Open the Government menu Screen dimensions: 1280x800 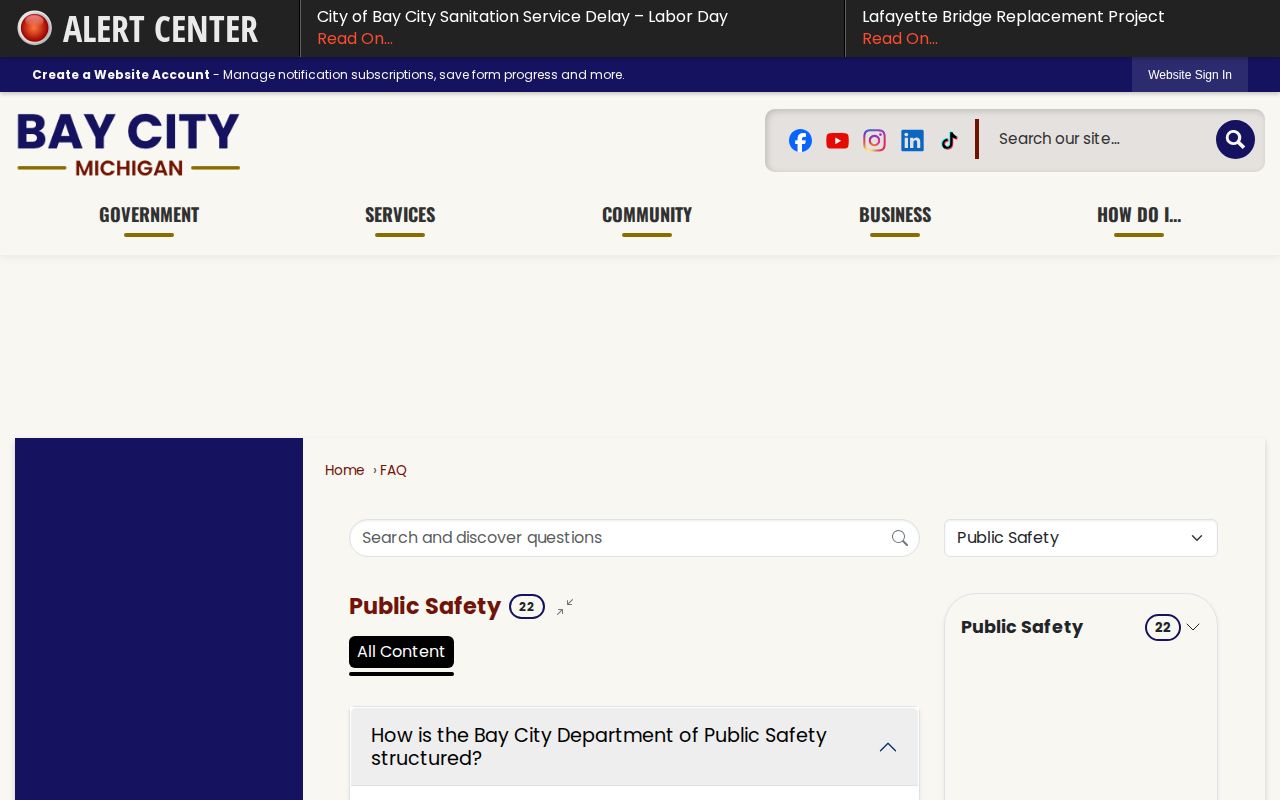point(149,215)
